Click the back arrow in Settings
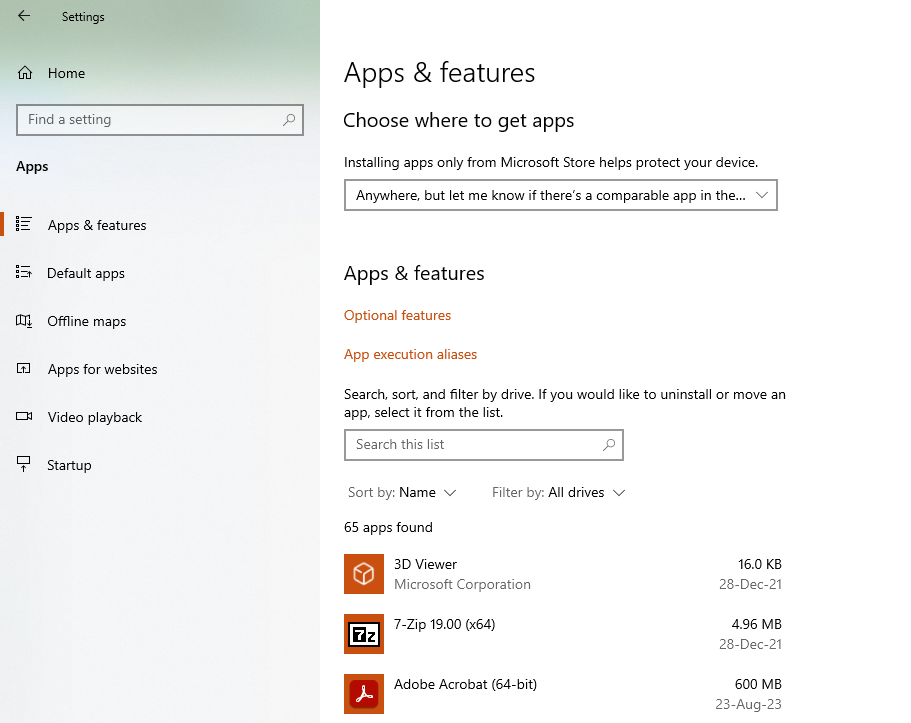The width and height of the screenshot is (911, 723). (x=24, y=16)
